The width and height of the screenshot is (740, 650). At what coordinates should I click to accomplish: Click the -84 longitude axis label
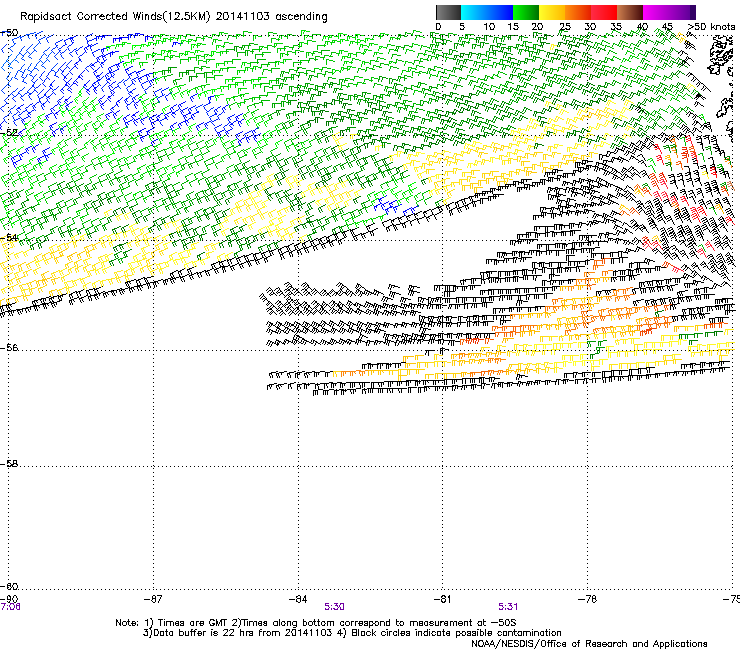(298, 599)
